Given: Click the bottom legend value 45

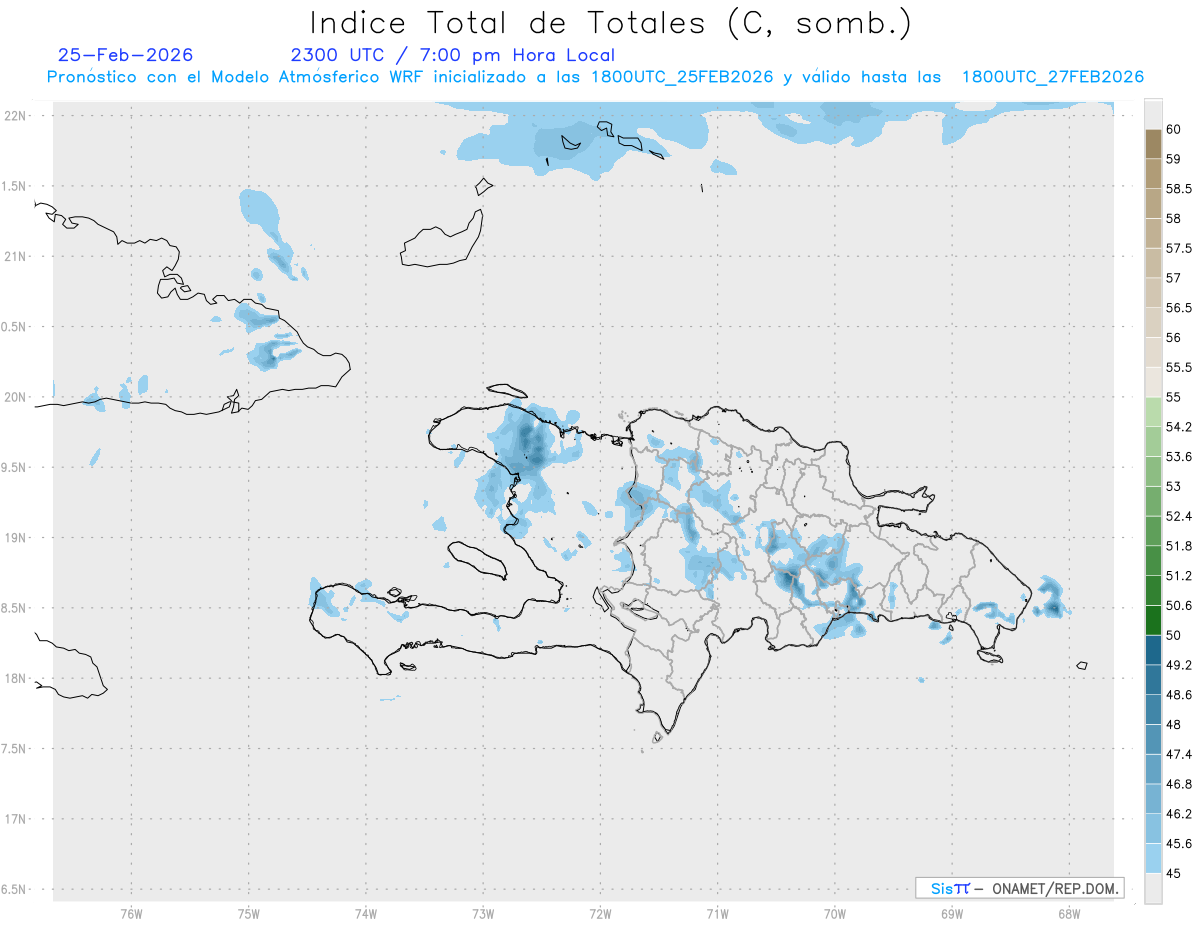Looking at the screenshot, I should click(x=1174, y=873).
